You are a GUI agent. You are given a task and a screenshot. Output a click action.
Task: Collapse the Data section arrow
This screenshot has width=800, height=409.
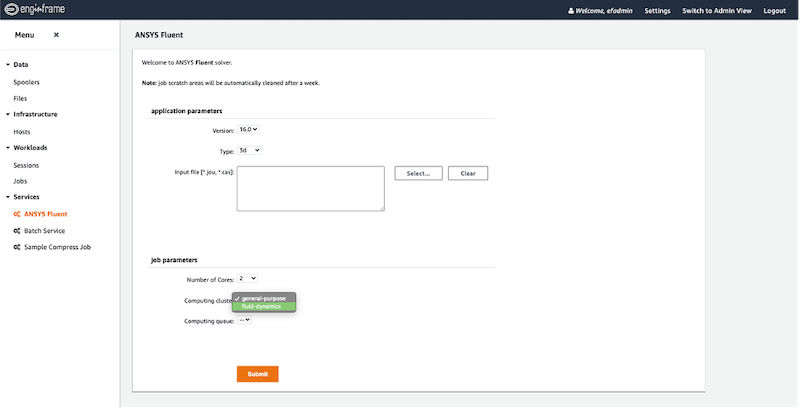8,65
